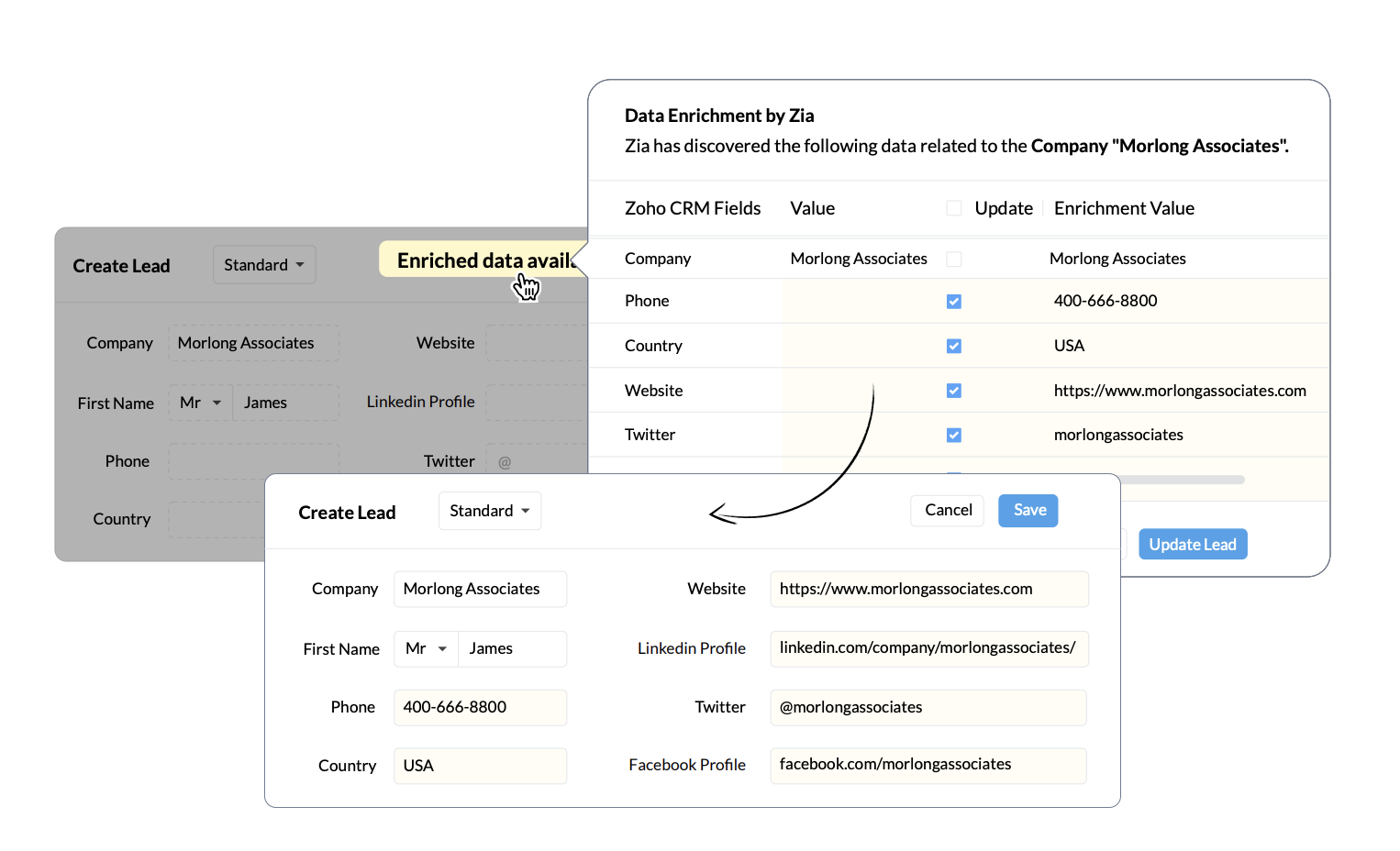Check the master Update column checkbox
This screenshot has width=1400, height=851.
tap(954, 208)
